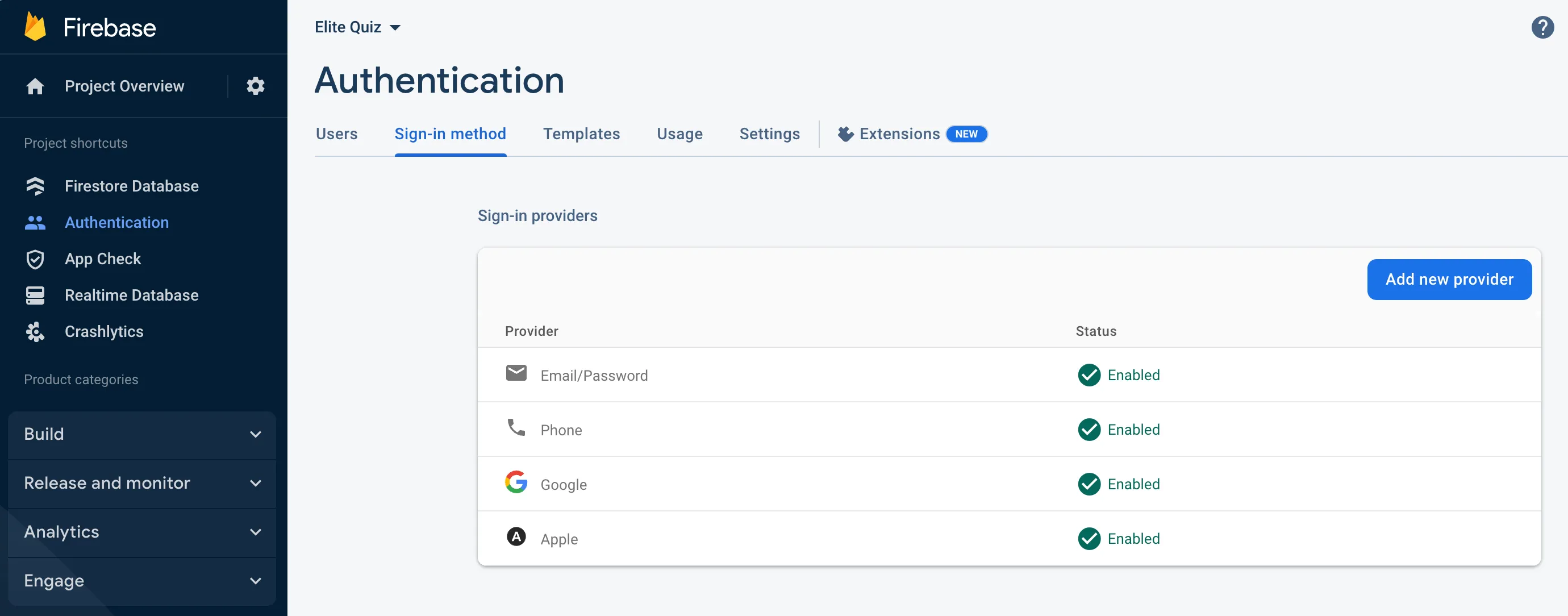1568x616 pixels.
Task: Click the Firebase logo
Action: [x=90, y=27]
